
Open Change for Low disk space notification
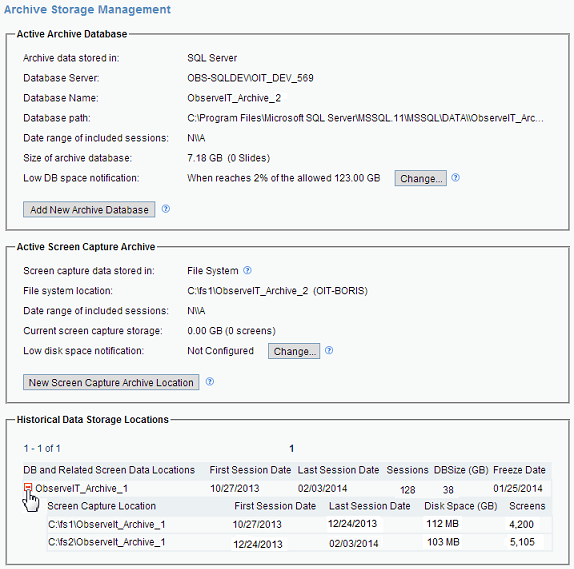[294, 351]
